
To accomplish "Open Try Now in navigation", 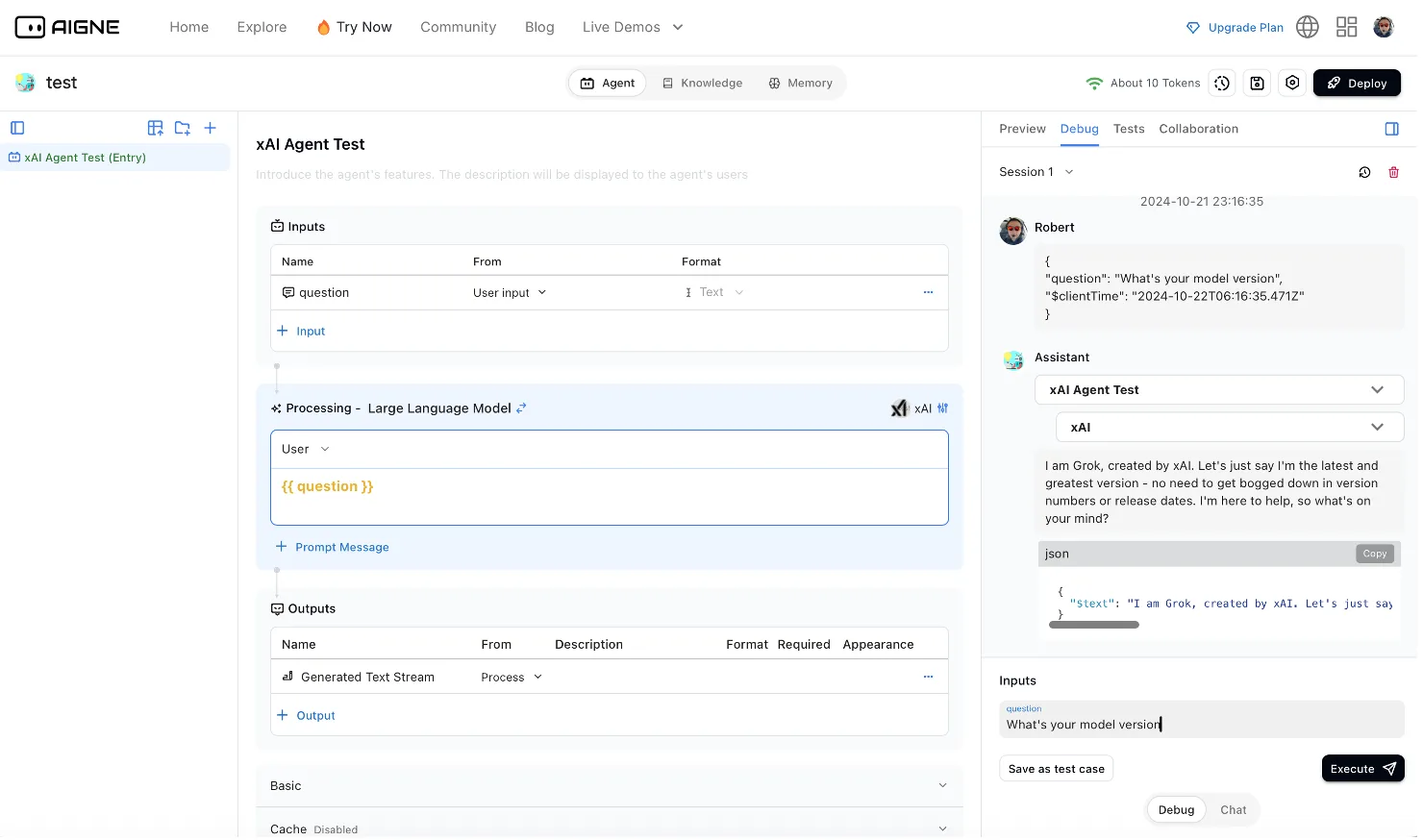I will 354,27.
